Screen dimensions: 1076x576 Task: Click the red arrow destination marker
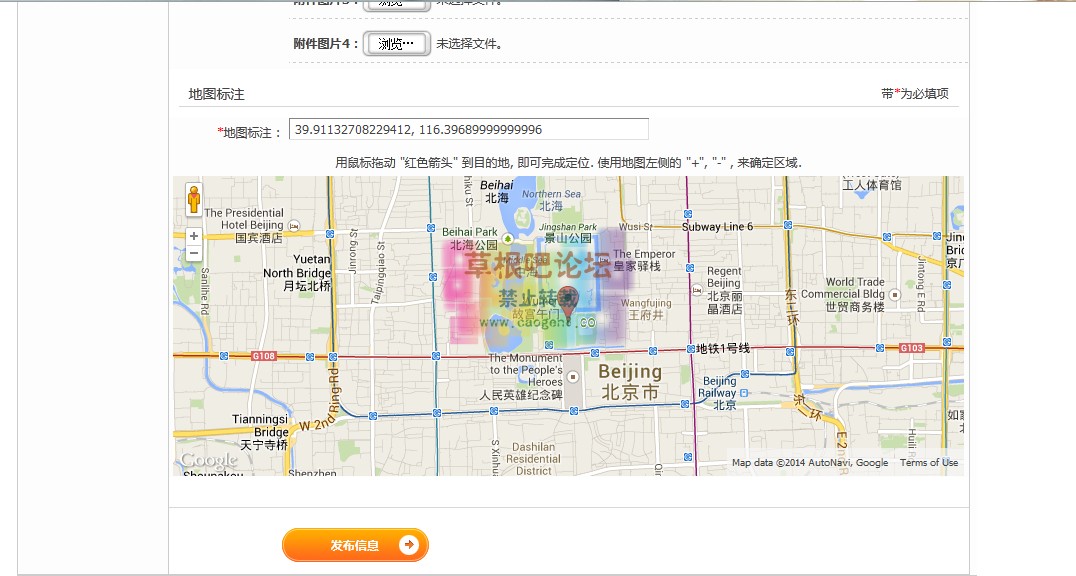click(566, 300)
